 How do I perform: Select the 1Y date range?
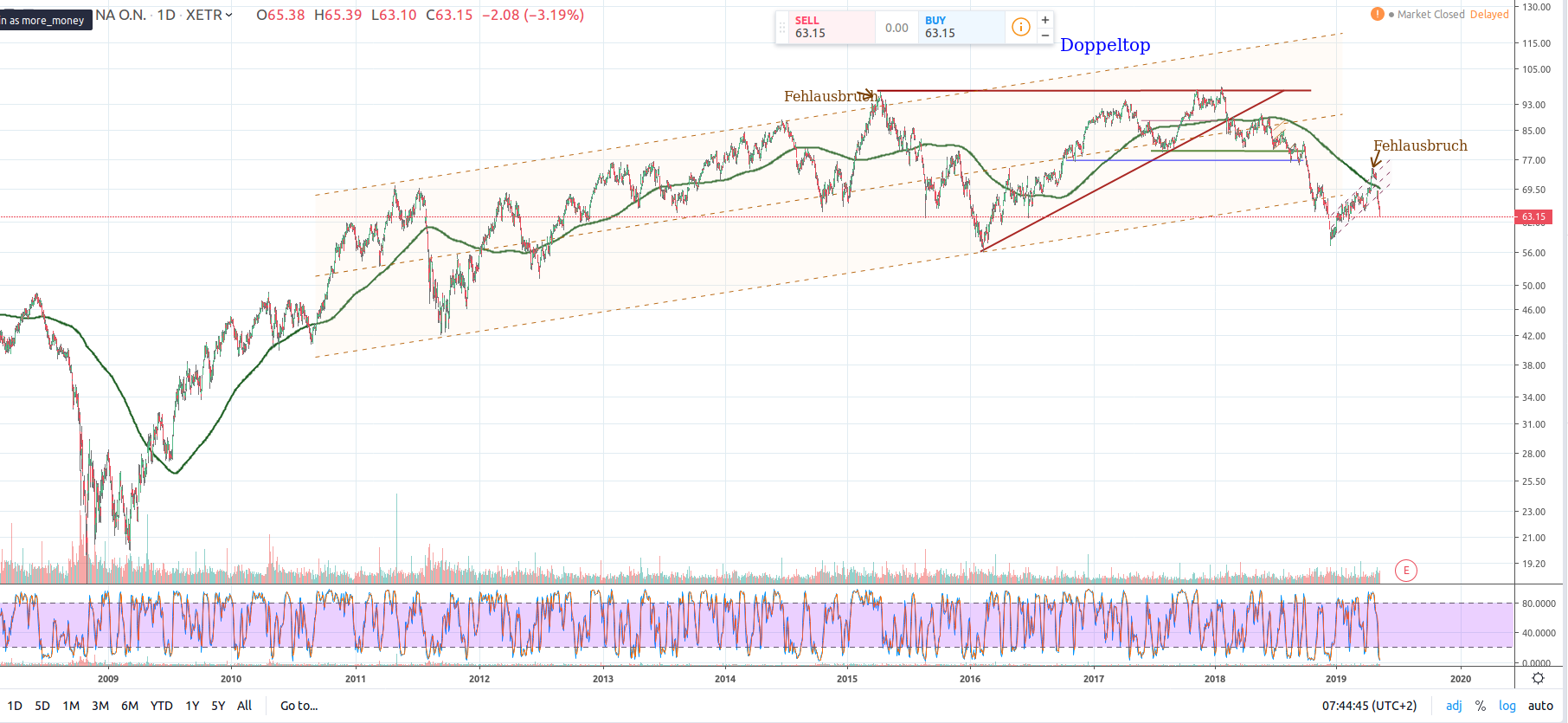192,706
